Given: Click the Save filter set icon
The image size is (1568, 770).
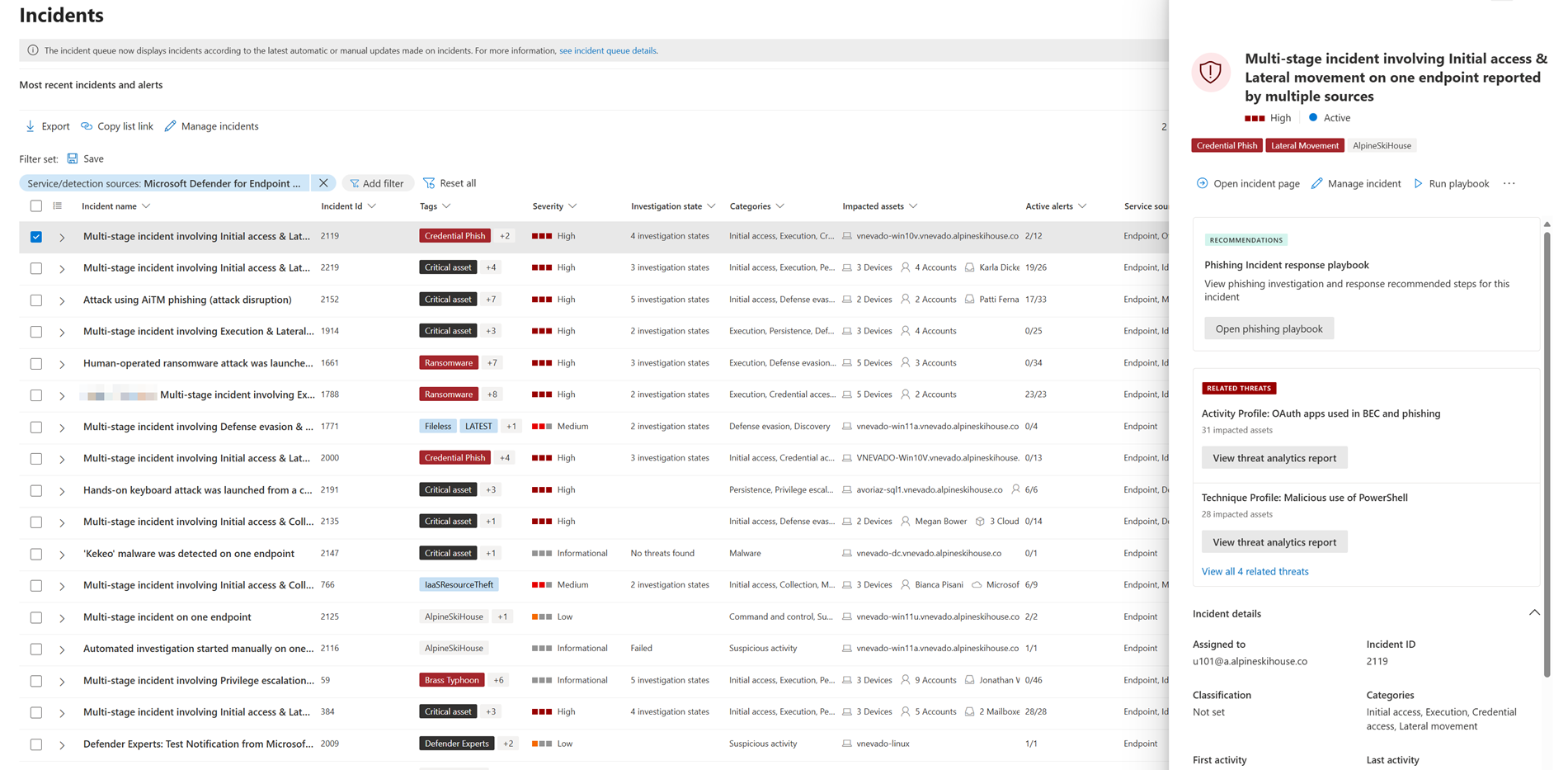Looking at the screenshot, I should 73,158.
